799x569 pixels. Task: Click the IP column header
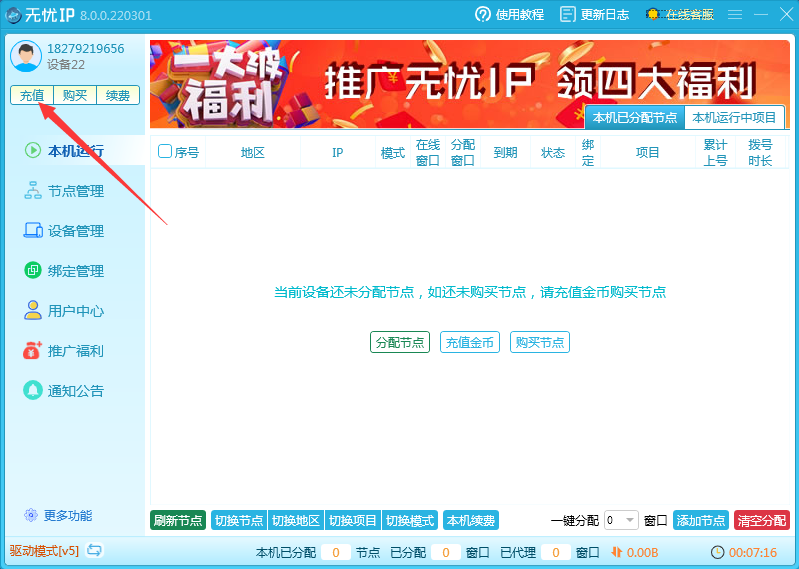(337, 152)
